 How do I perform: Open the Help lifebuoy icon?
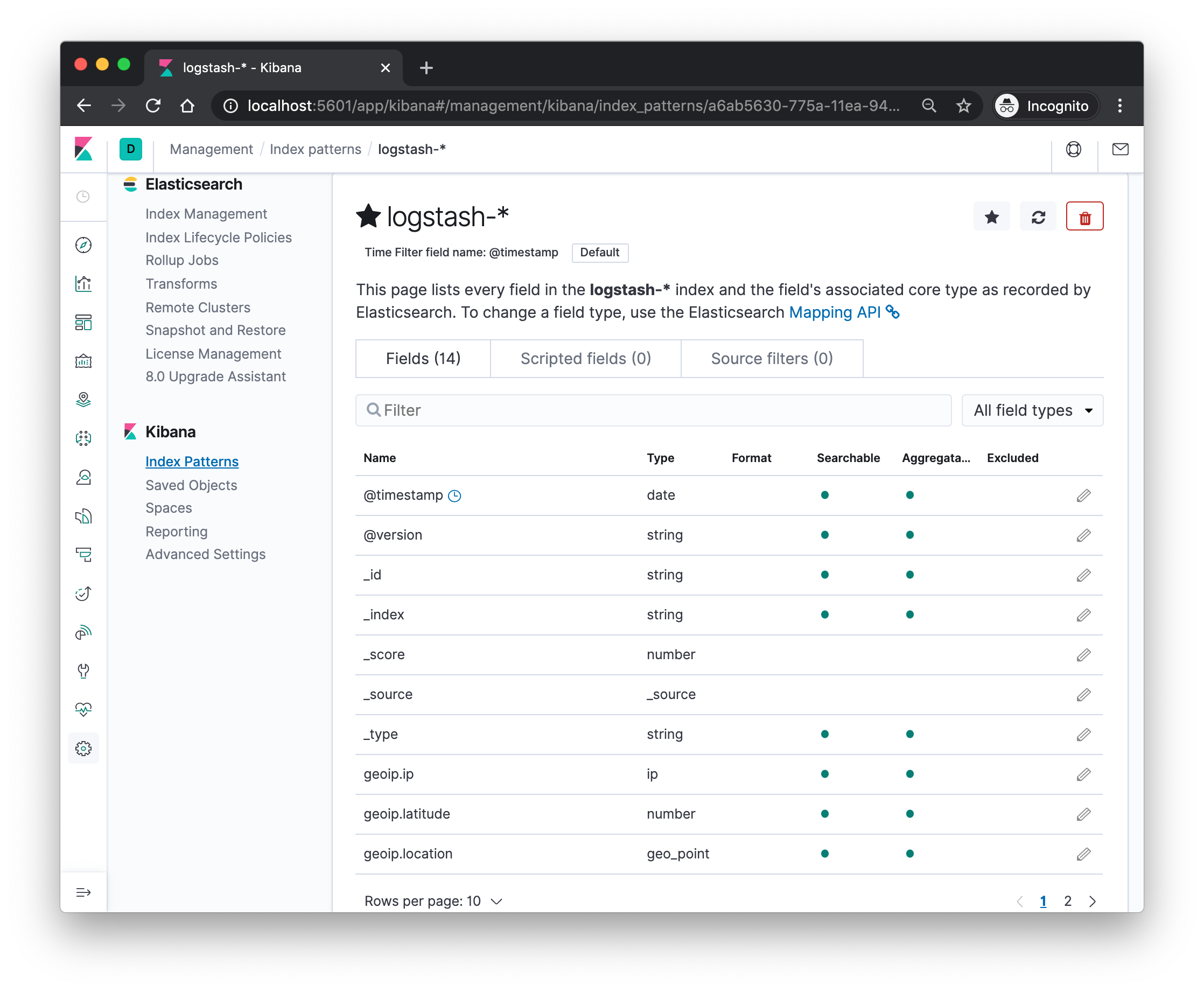(x=1074, y=149)
